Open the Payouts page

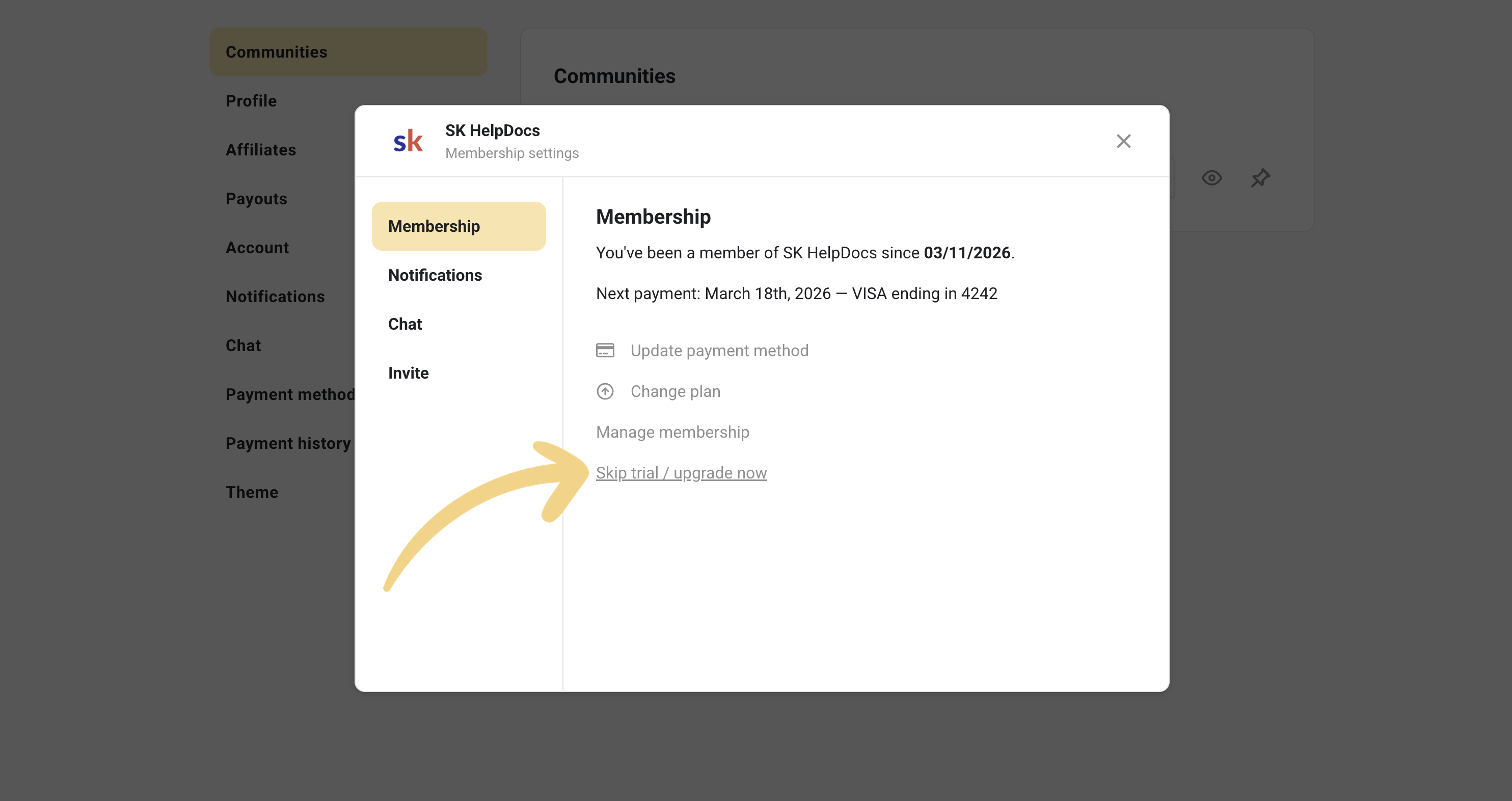tap(256, 199)
